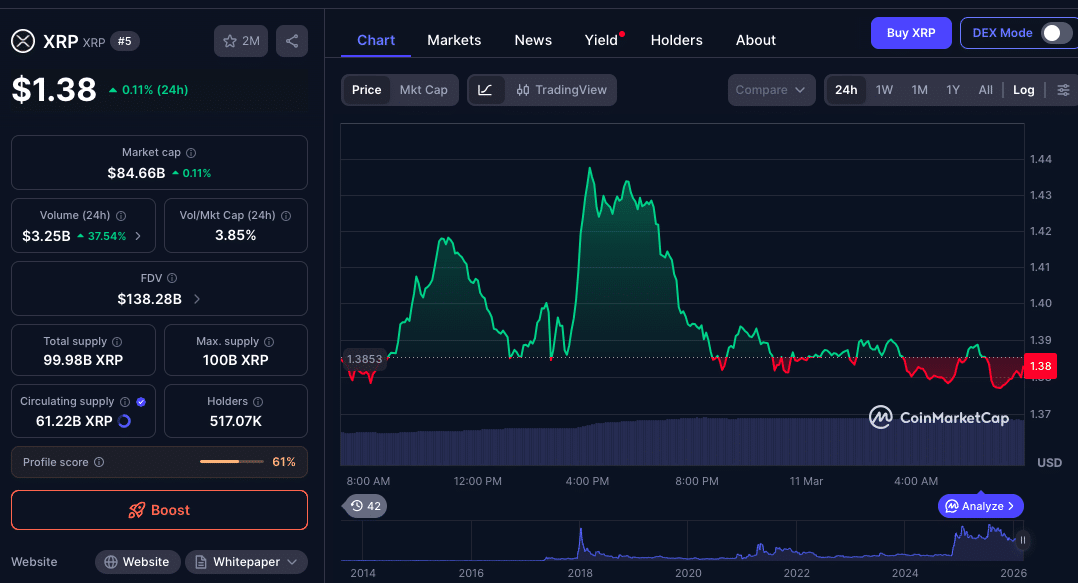Set chart range to 24h
1078x583 pixels.
pyautogui.click(x=846, y=90)
